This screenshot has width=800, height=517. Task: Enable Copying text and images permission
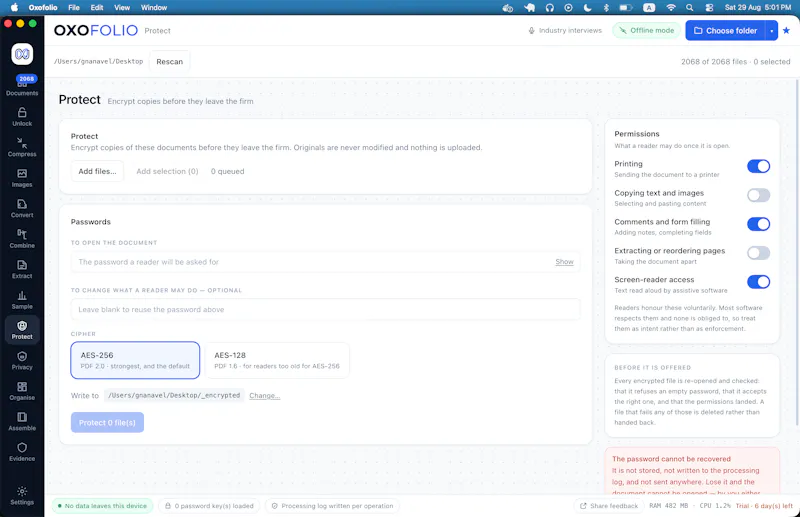758,195
